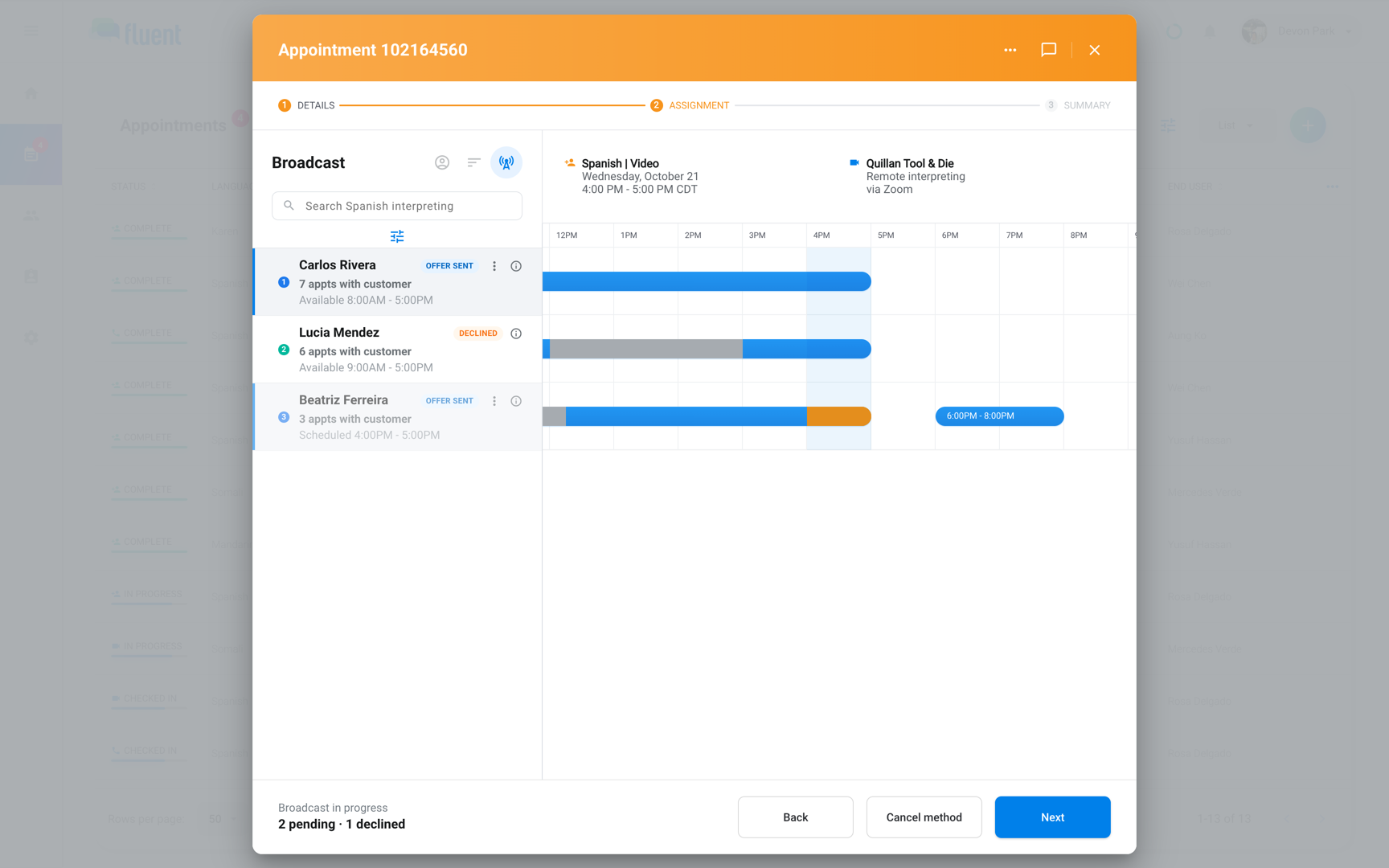This screenshot has width=1389, height=868.
Task: Select Carlos Rivera's availability bar
Action: pos(707,281)
